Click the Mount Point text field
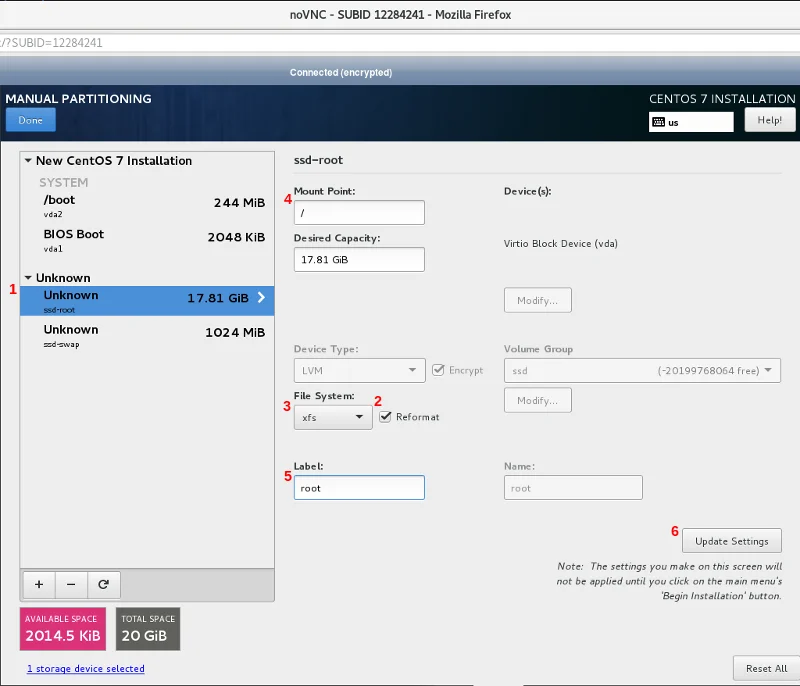 pyautogui.click(x=359, y=212)
